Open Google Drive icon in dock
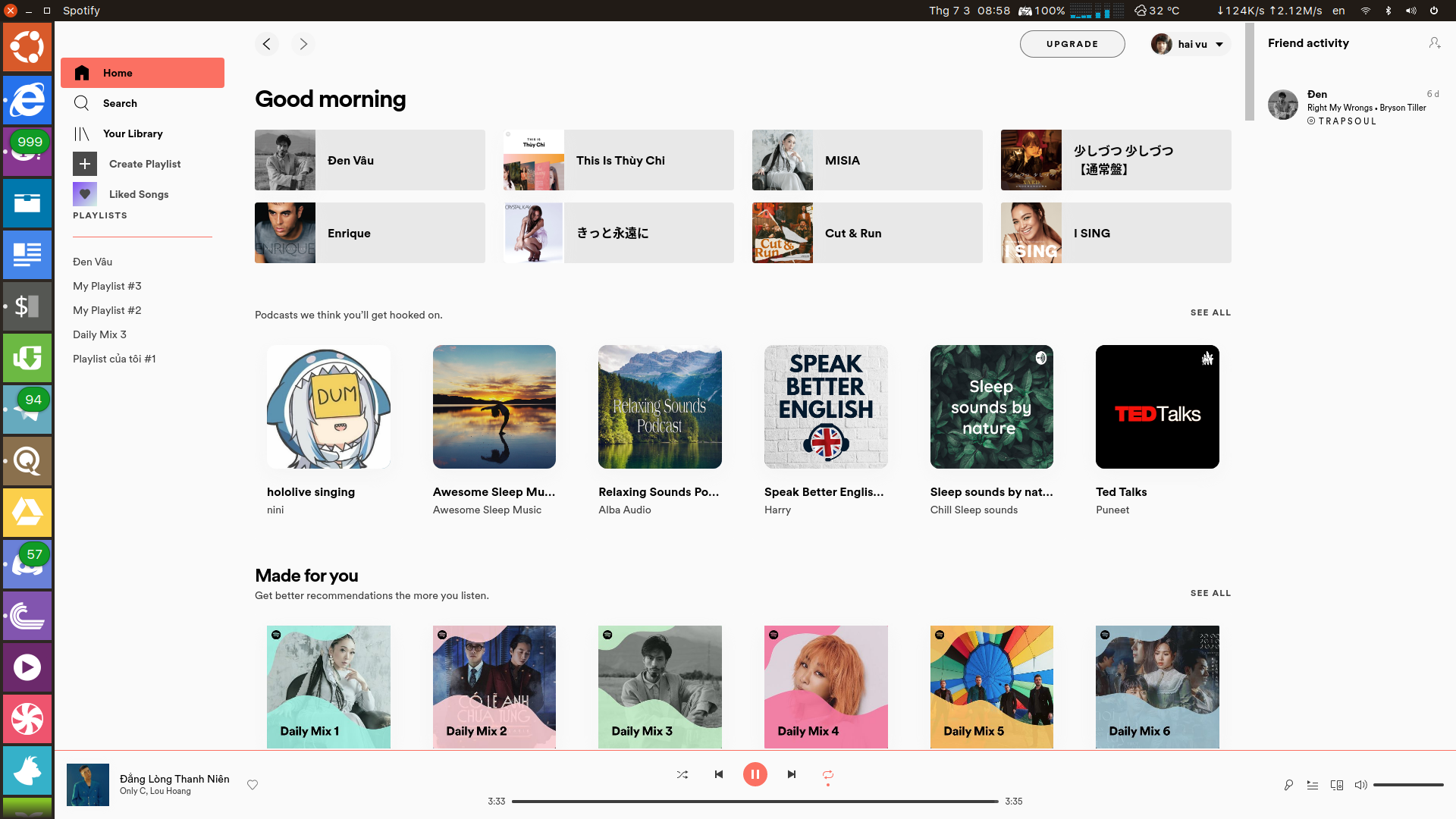 27,513
